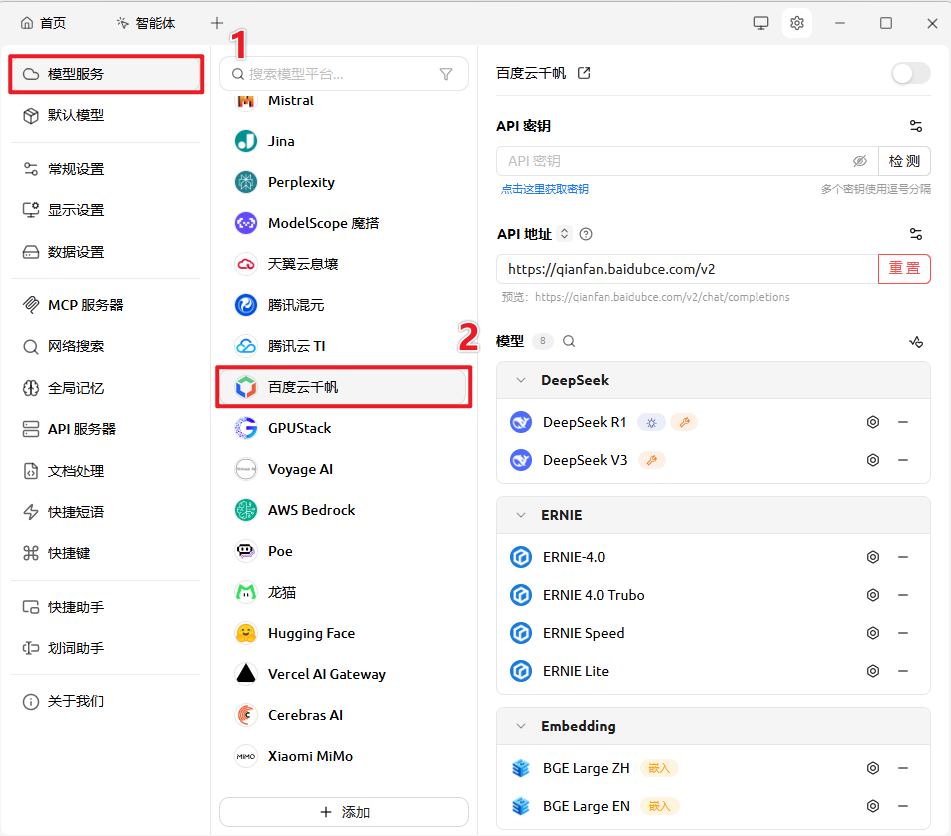
Task: Collapse the Embedding model group
Action: [x=520, y=726]
